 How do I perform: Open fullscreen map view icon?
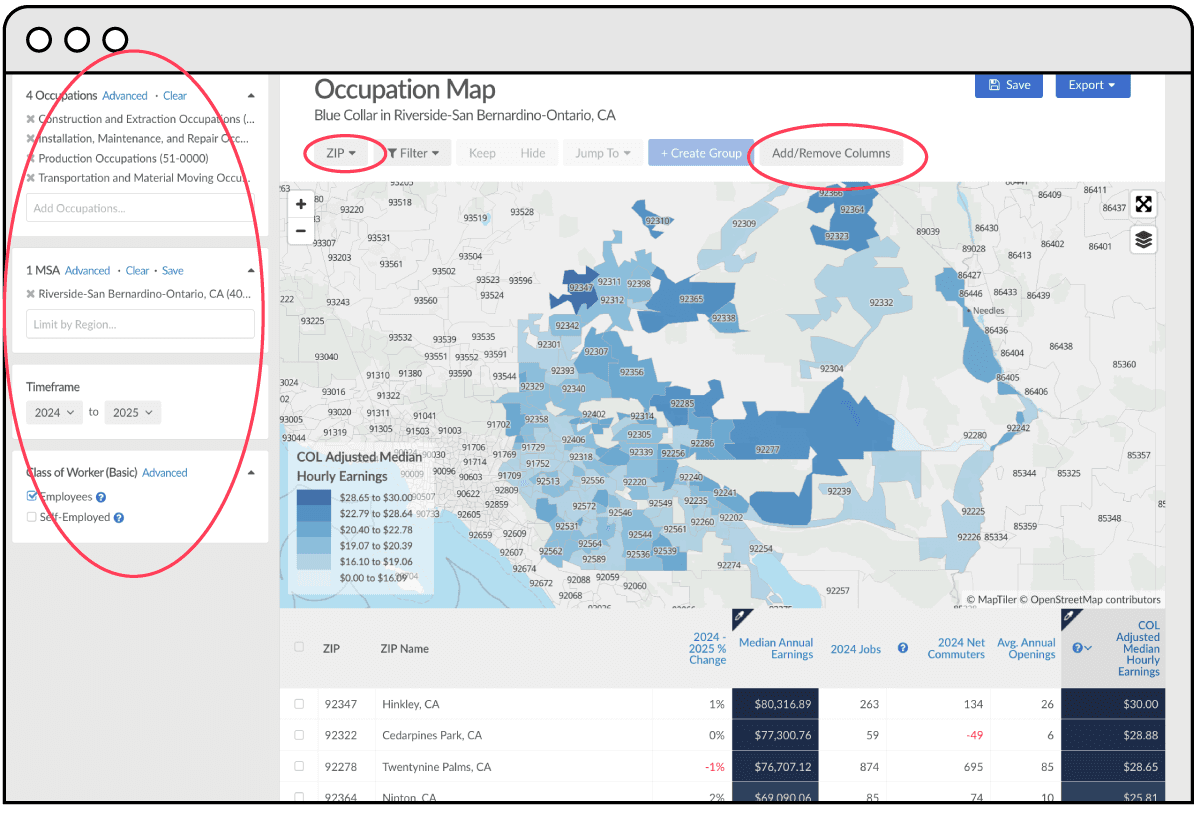tap(1143, 204)
